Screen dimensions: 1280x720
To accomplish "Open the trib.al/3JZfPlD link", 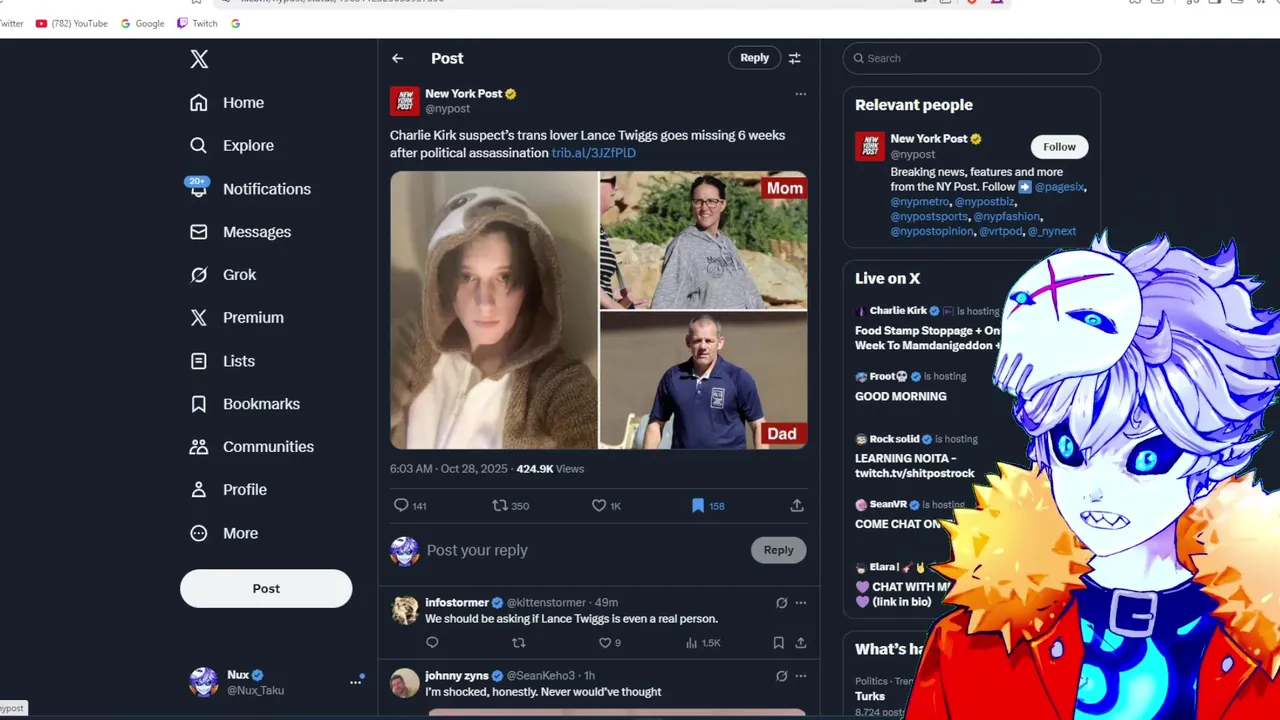I will pyautogui.click(x=594, y=153).
